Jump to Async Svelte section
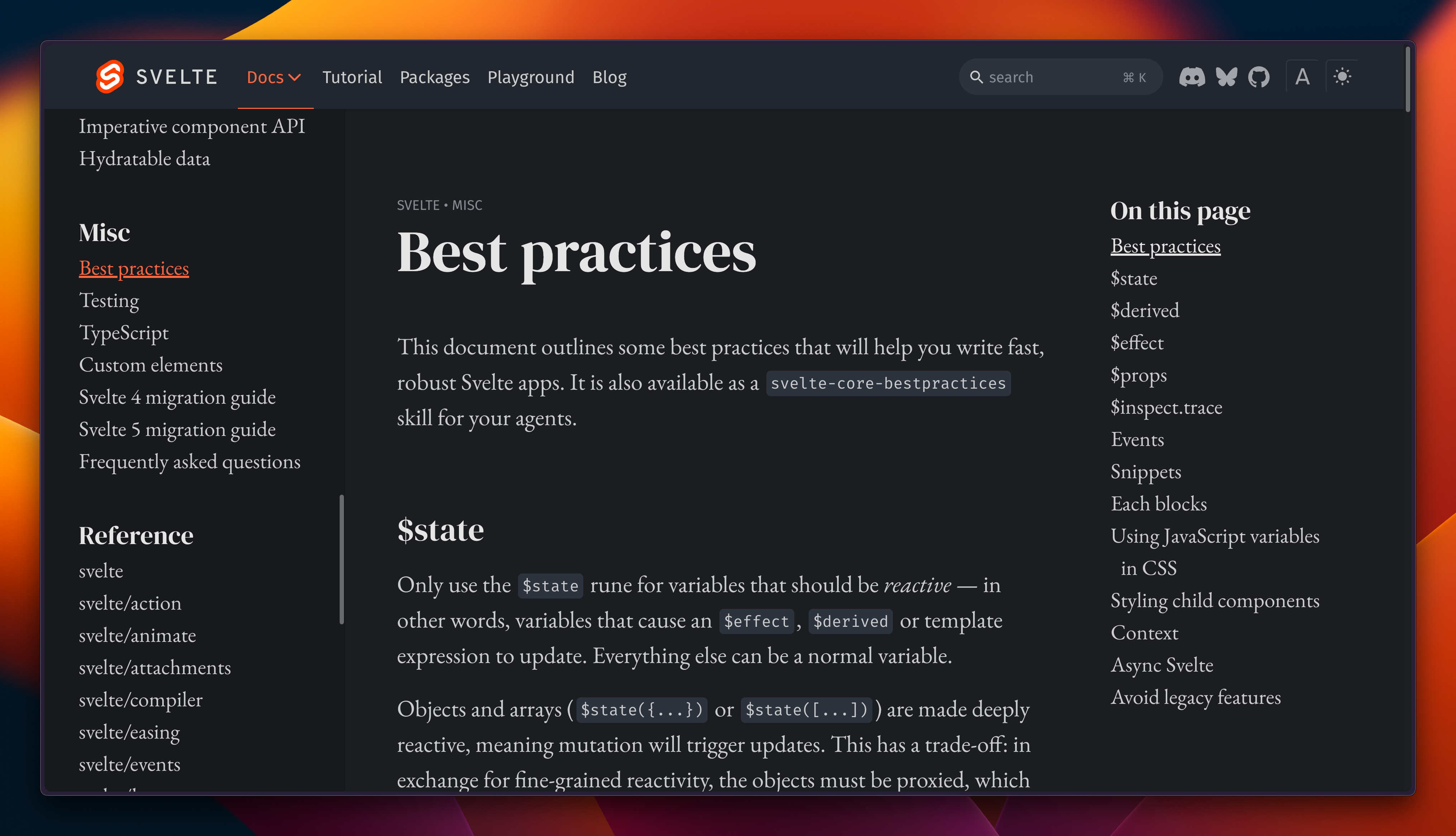Screen dimensions: 1456x836 tap(1162, 665)
